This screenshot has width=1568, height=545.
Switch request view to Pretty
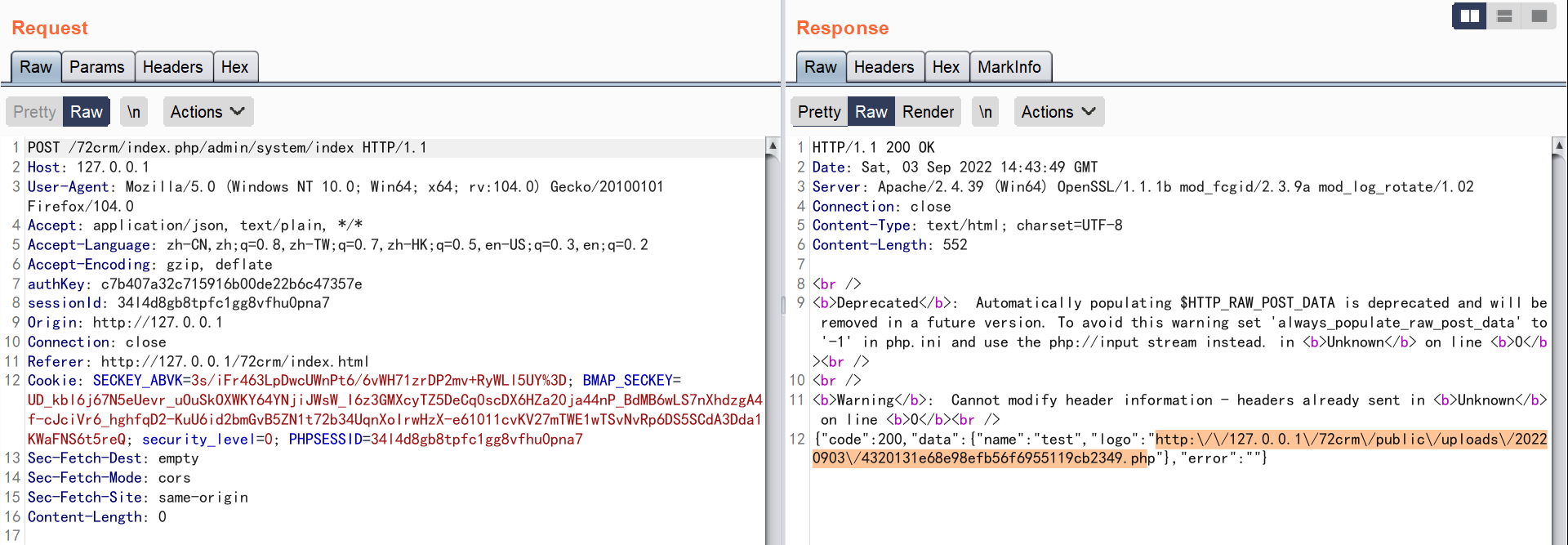click(34, 112)
